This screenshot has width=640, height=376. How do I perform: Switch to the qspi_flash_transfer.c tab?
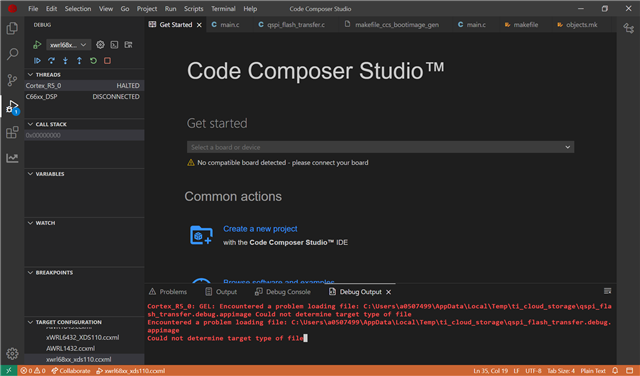(x=291, y=25)
